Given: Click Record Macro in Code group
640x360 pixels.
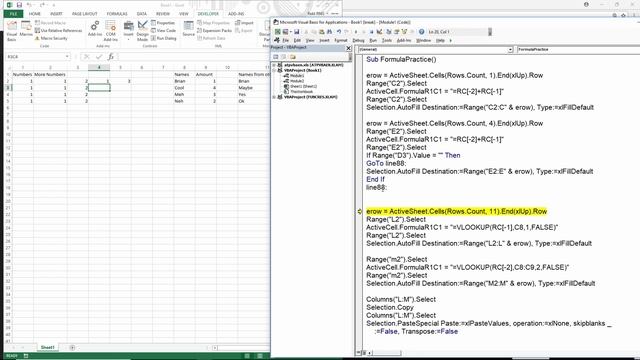Looking at the screenshot, I should click(x=51, y=23).
